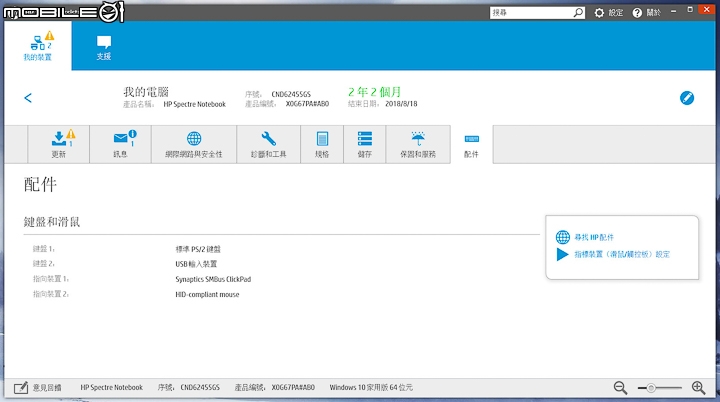
Task: Switch to the 支援 tab
Action: tap(104, 47)
